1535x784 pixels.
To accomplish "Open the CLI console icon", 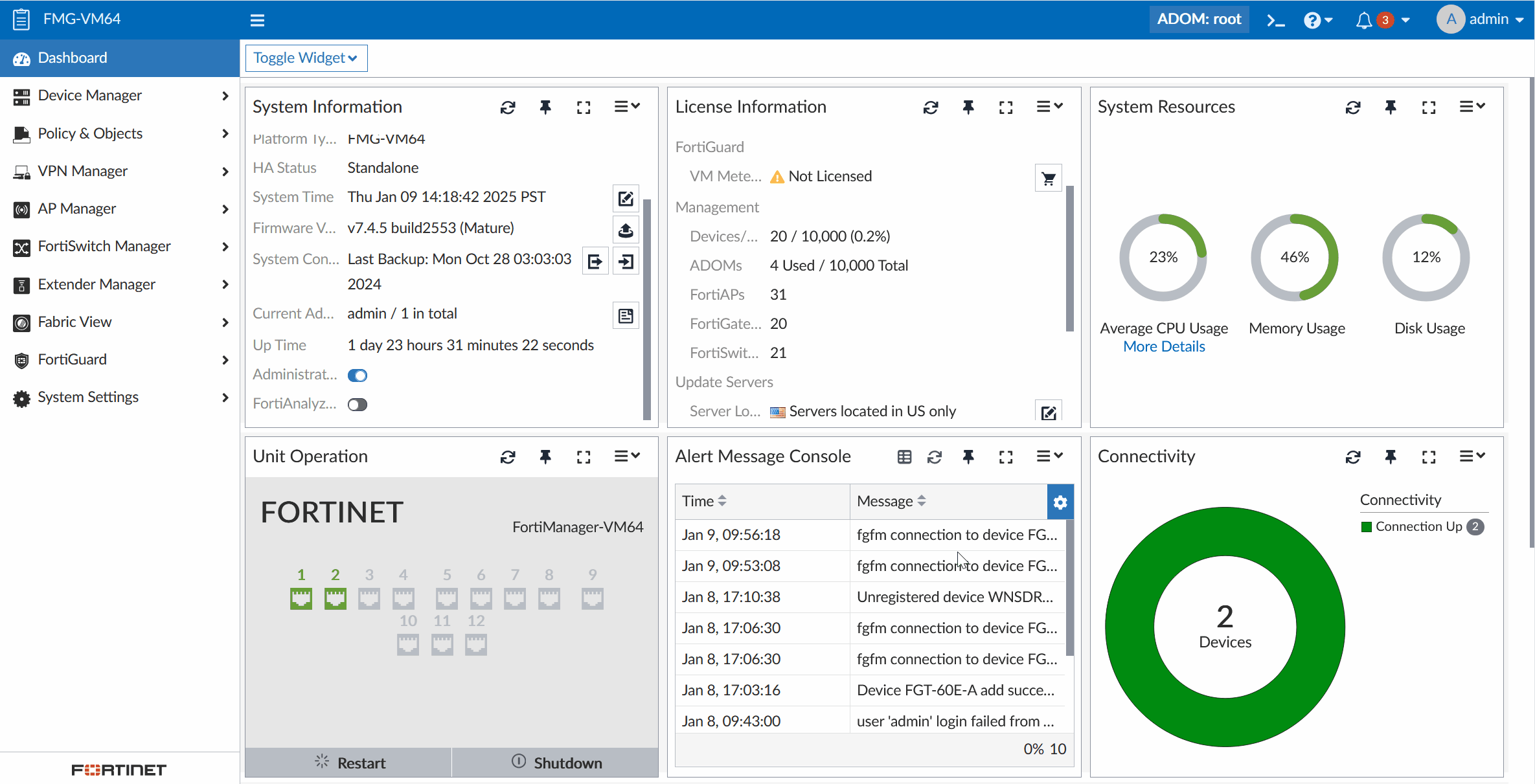I will tap(1275, 21).
